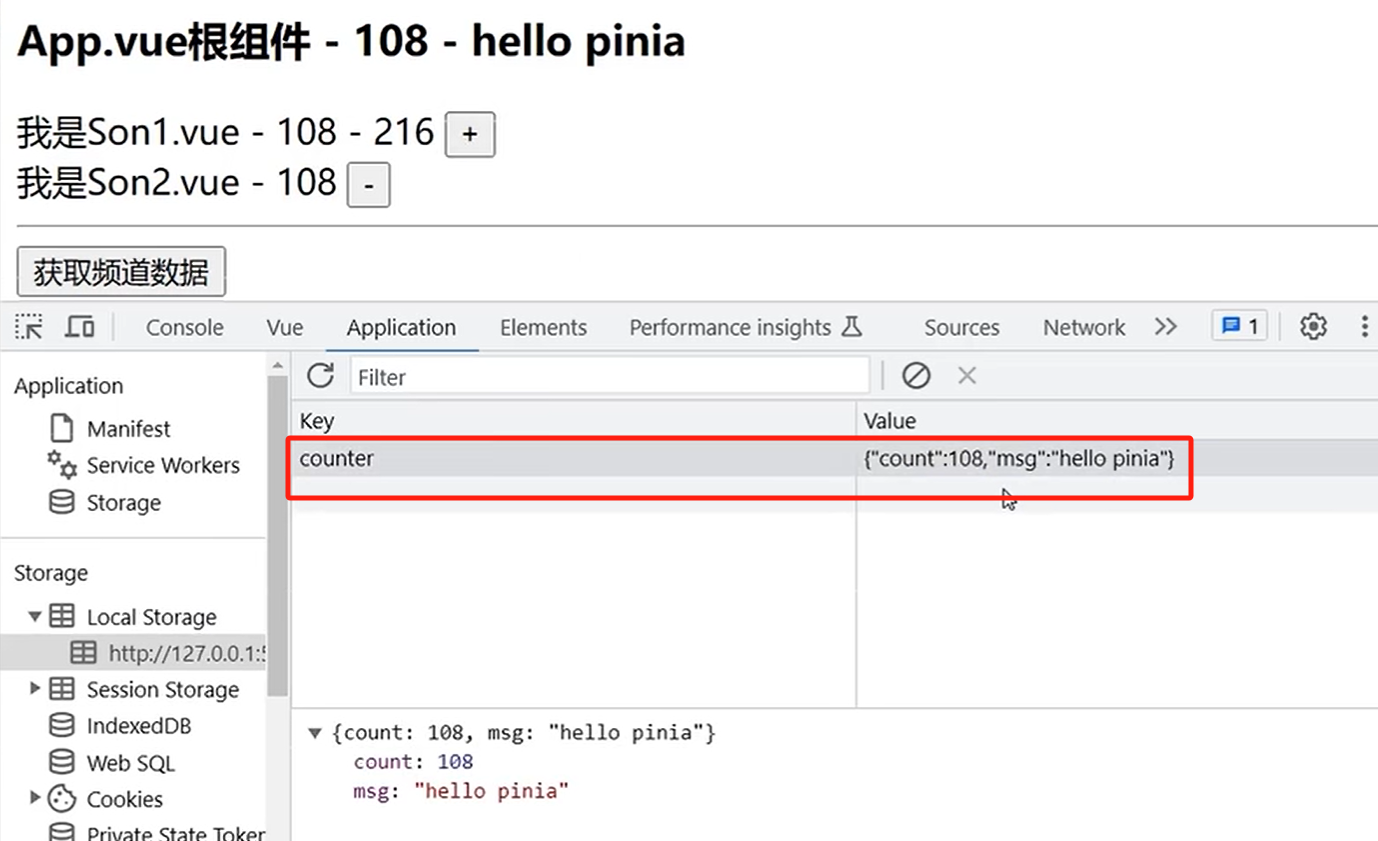
Task: Toggle the device toolbar icon
Action: (80, 327)
